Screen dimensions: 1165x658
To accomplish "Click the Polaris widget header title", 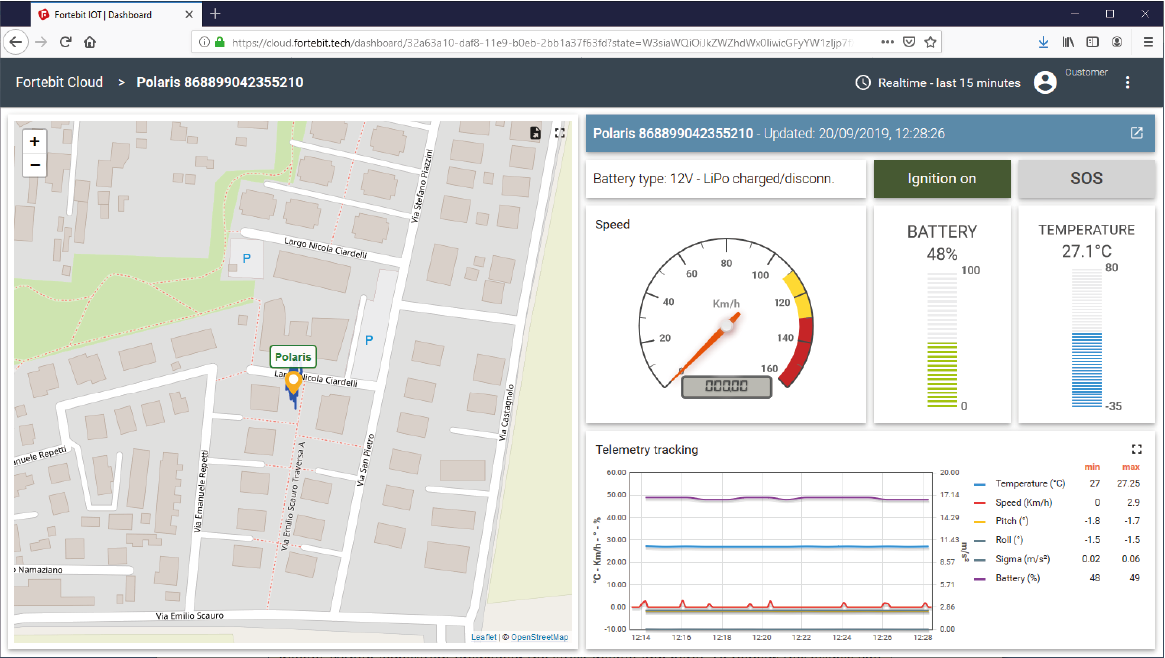I will (673, 133).
